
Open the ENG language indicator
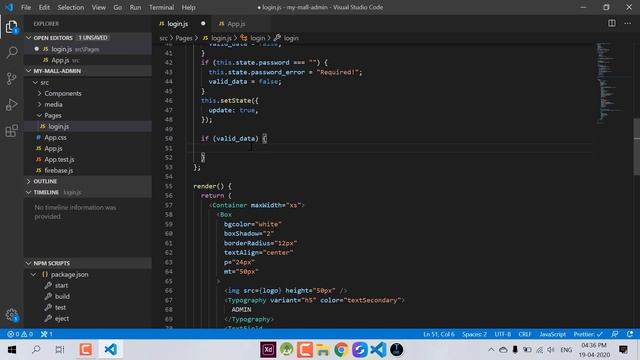tap(566, 350)
